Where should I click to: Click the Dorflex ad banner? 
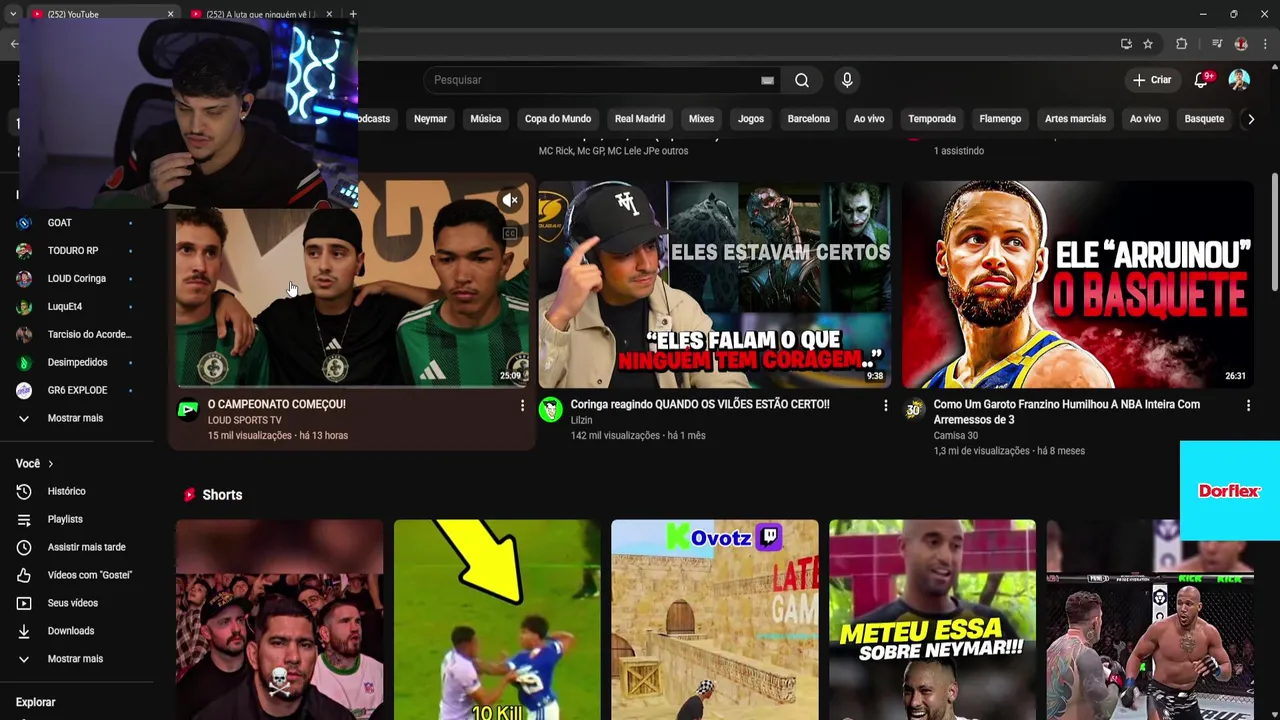pos(1230,491)
